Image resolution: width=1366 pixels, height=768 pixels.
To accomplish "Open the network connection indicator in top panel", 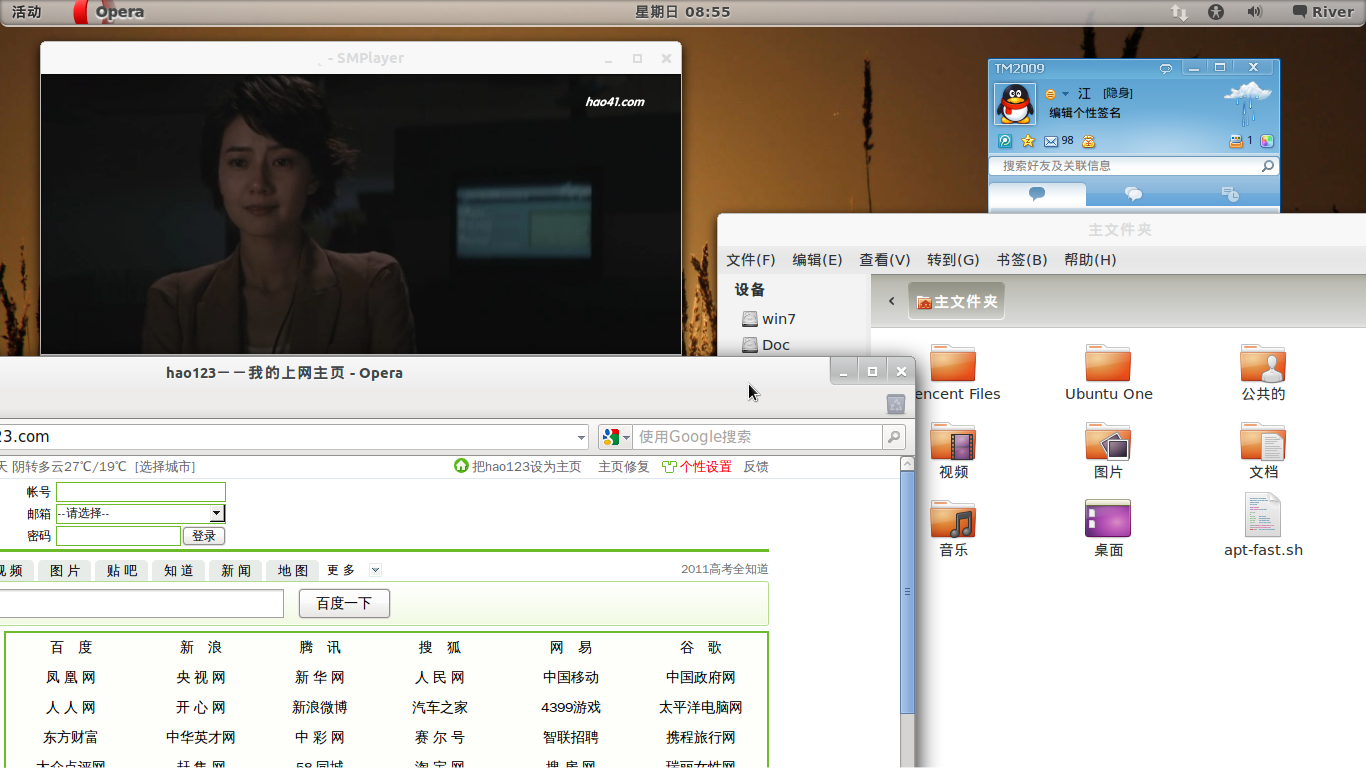I will (x=1180, y=12).
